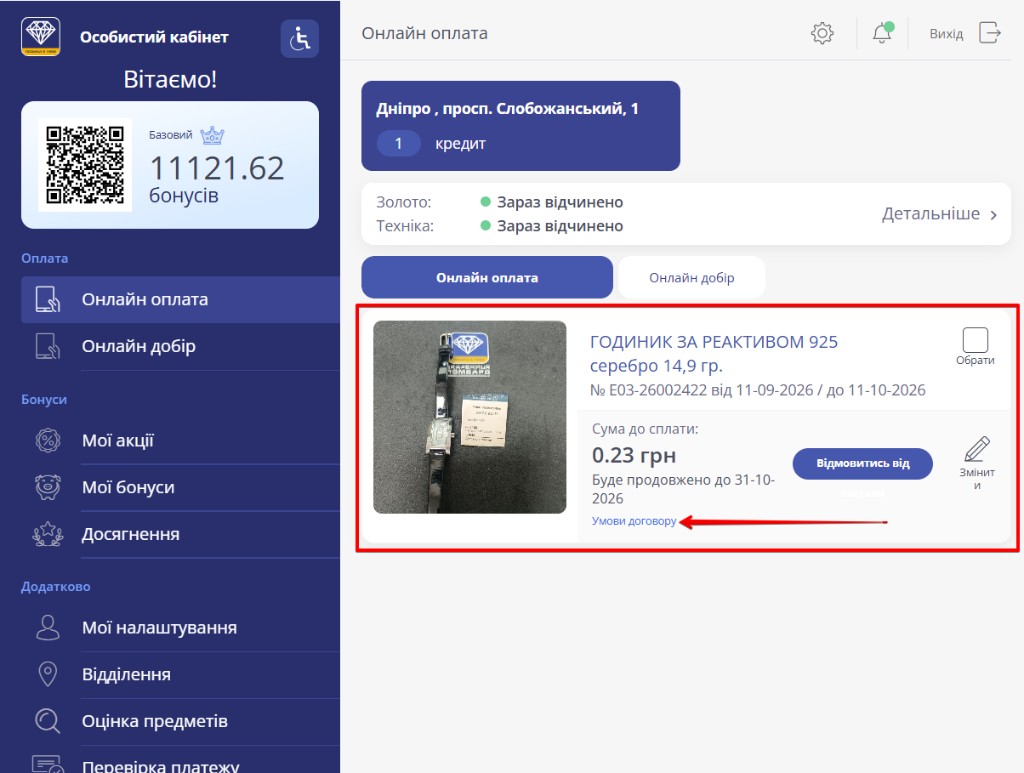This screenshot has width=1024, height=773.
Task: Click the 11121.62 bonus balance
Action: coord(217,168)
